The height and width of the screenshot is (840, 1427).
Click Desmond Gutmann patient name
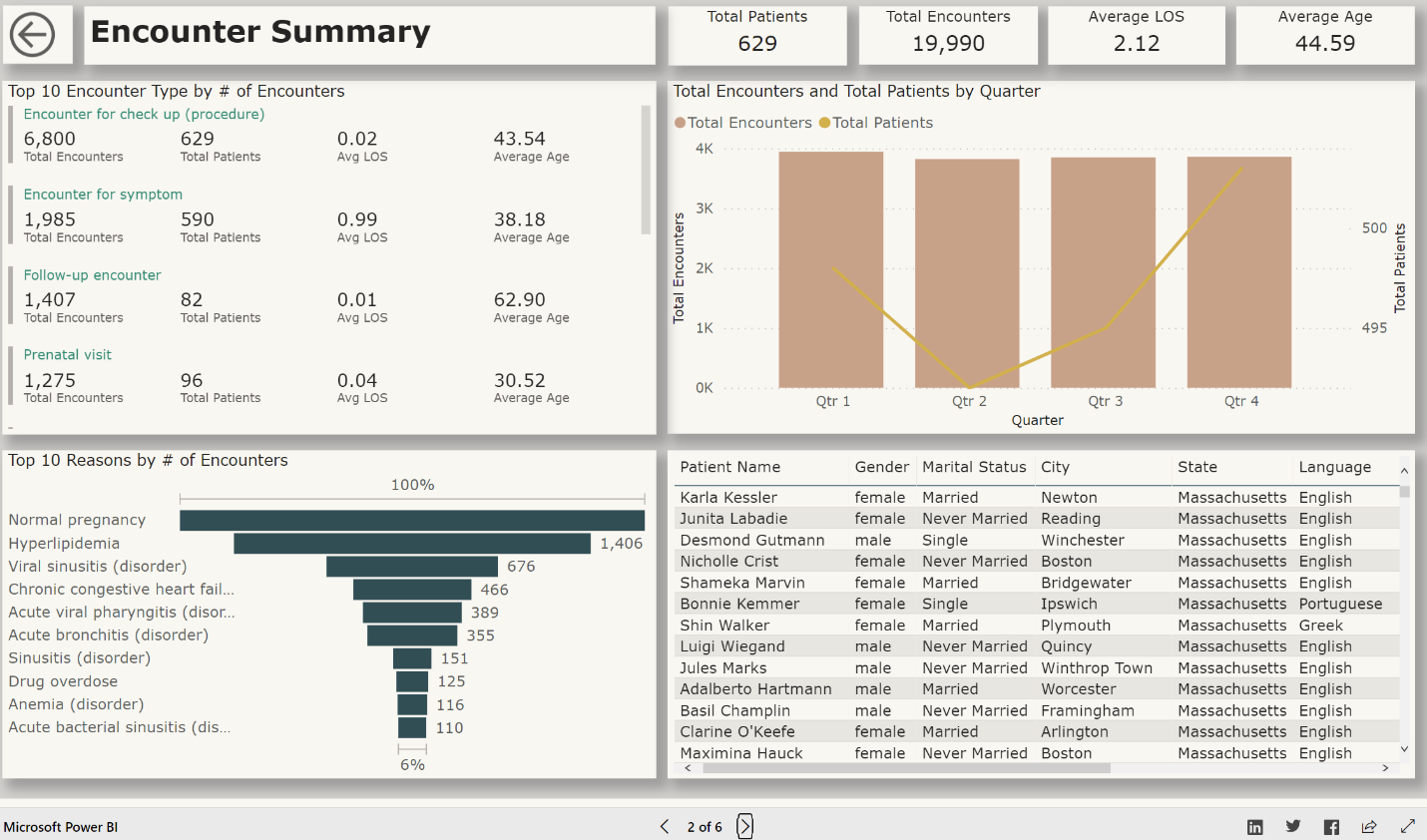click(752, 540)
